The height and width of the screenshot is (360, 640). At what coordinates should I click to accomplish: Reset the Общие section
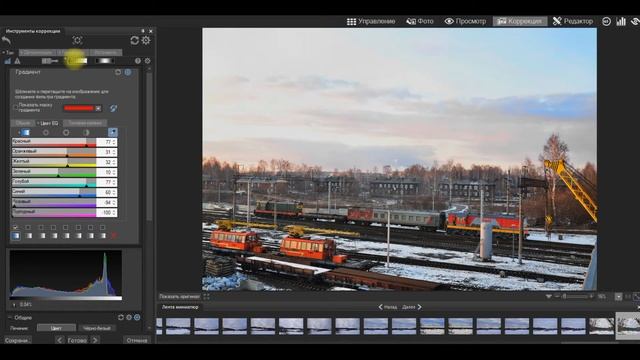[x=121, y=317]
